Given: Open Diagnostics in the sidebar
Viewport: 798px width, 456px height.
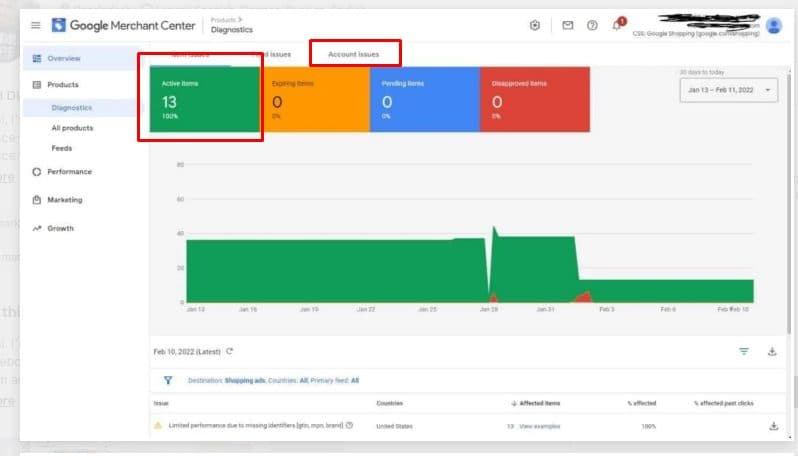Looking at the screenshot, I should (72, 108).
